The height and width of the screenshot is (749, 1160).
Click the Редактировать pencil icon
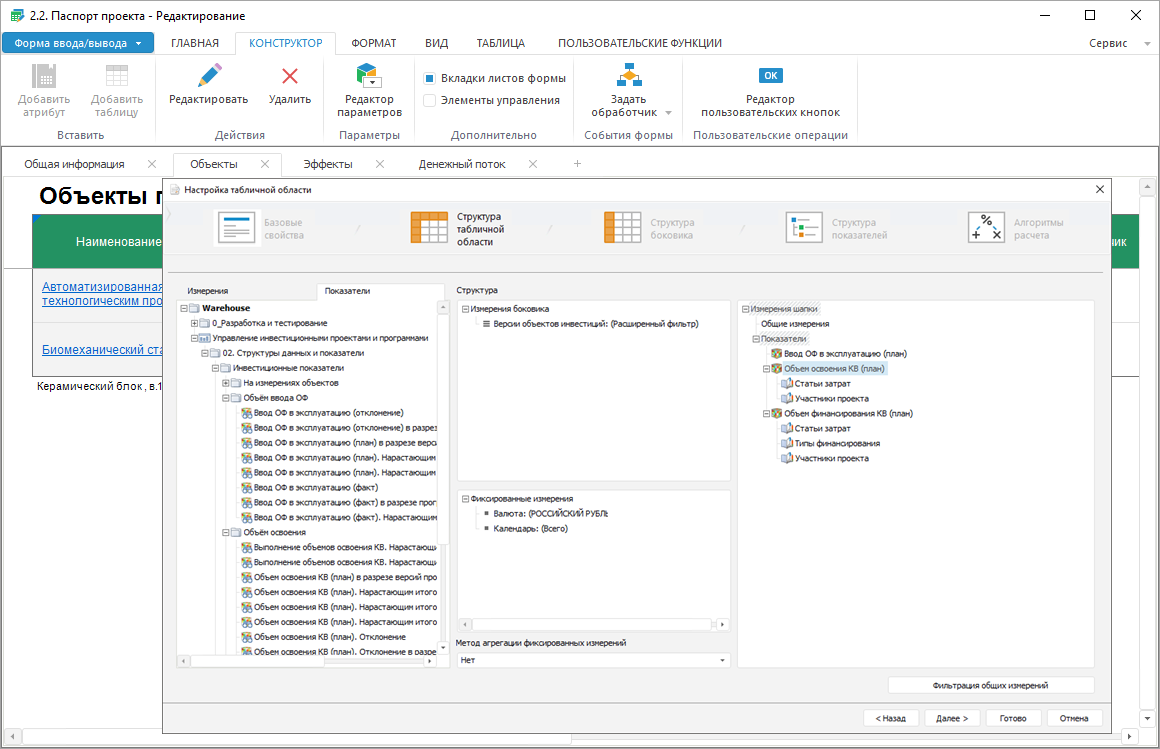[209, 75]
